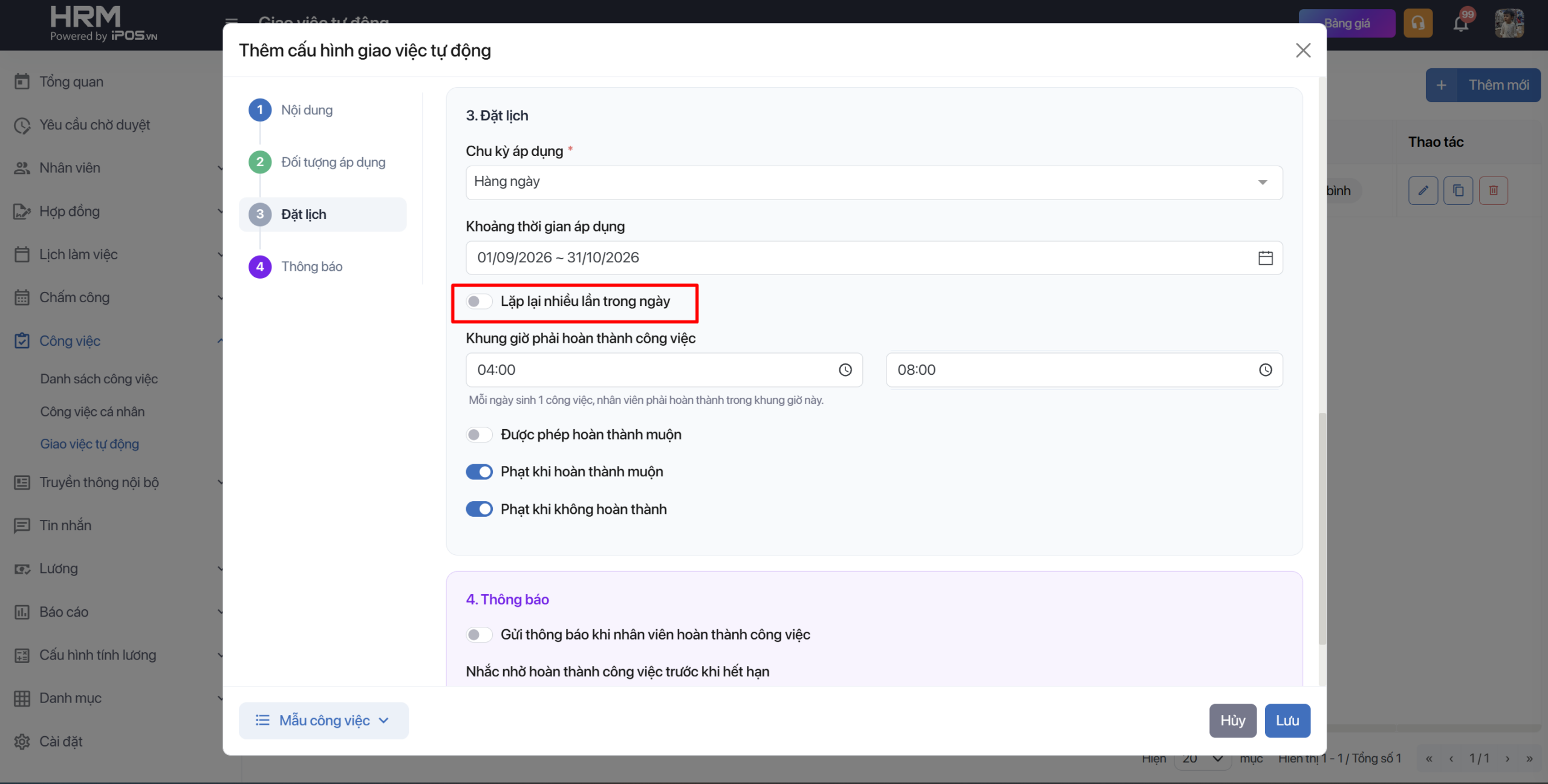Open the calendar icon in date range field
Screen dimensions: 1548x784
[1265, 258]
